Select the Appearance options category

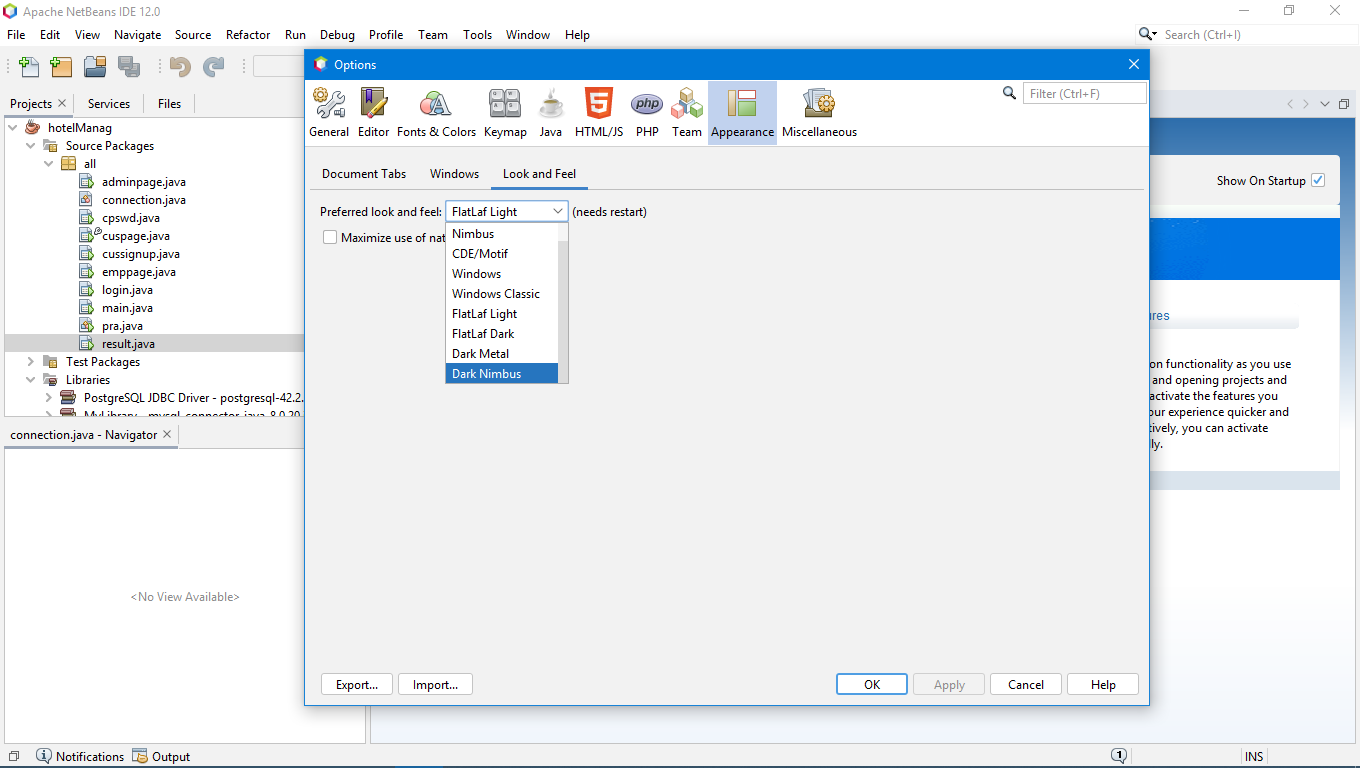pyautogui.click(x=742, y=113)
